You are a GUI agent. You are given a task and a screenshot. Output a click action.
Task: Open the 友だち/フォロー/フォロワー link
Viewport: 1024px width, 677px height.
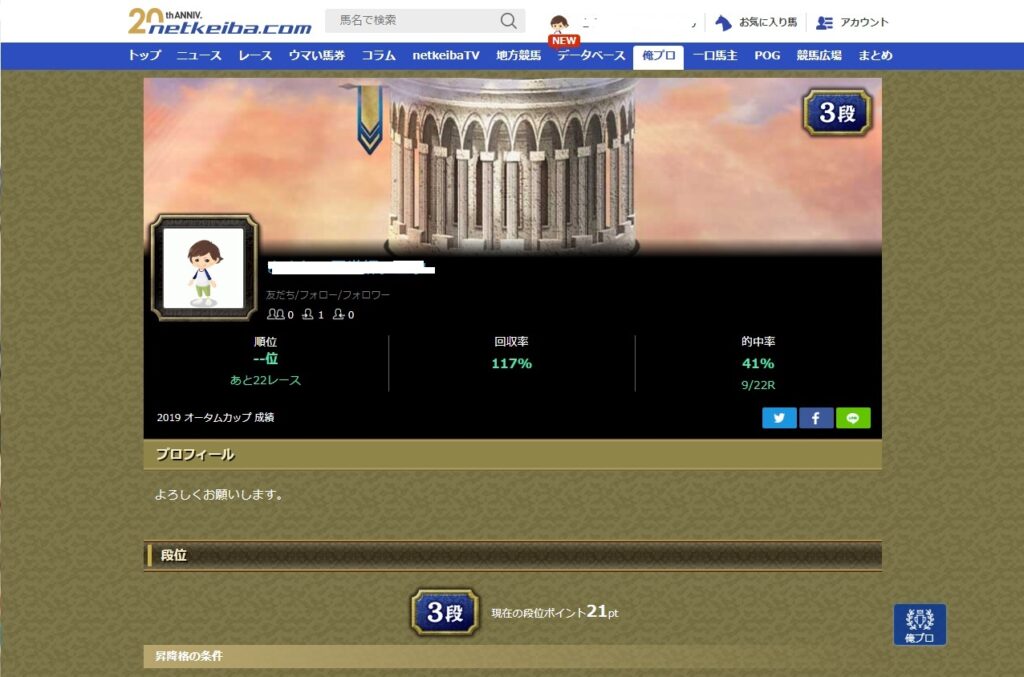328,295
